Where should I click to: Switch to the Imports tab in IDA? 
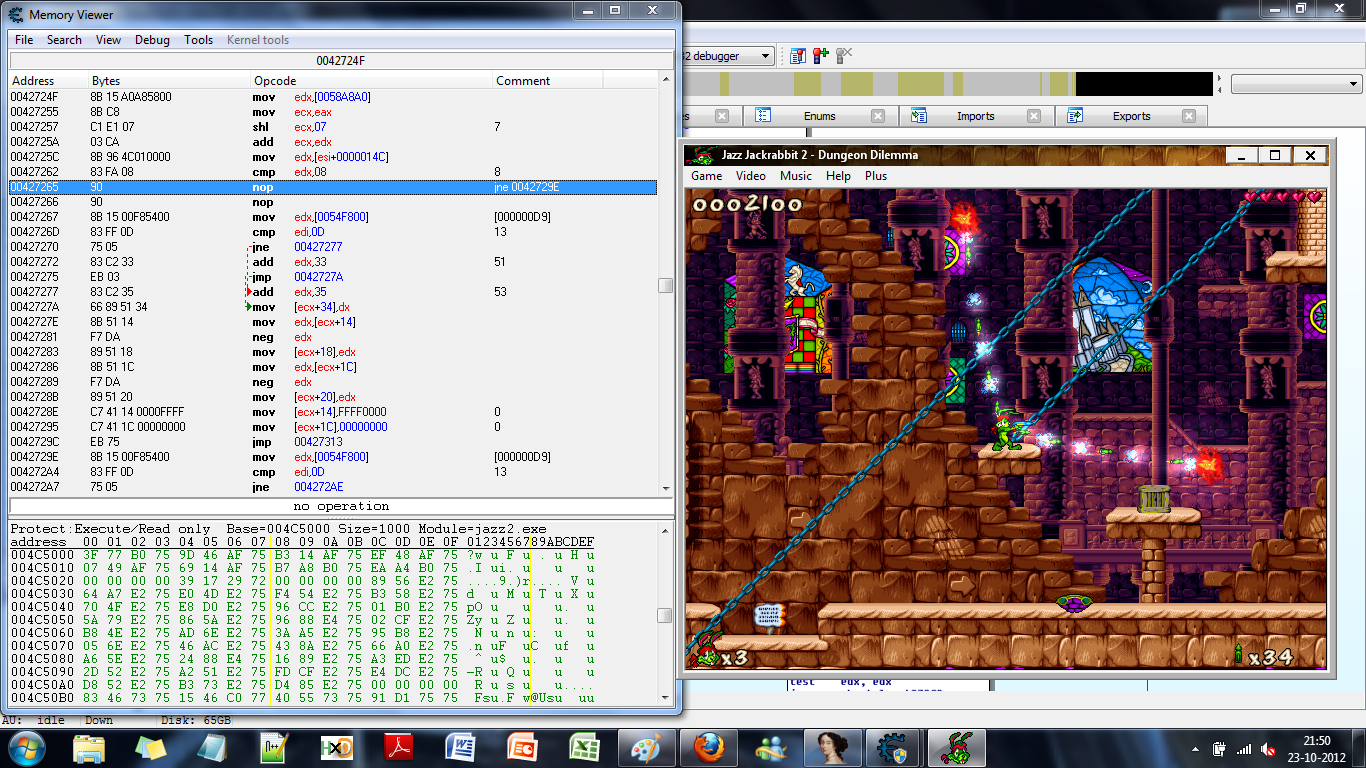[x=975, y=116]
